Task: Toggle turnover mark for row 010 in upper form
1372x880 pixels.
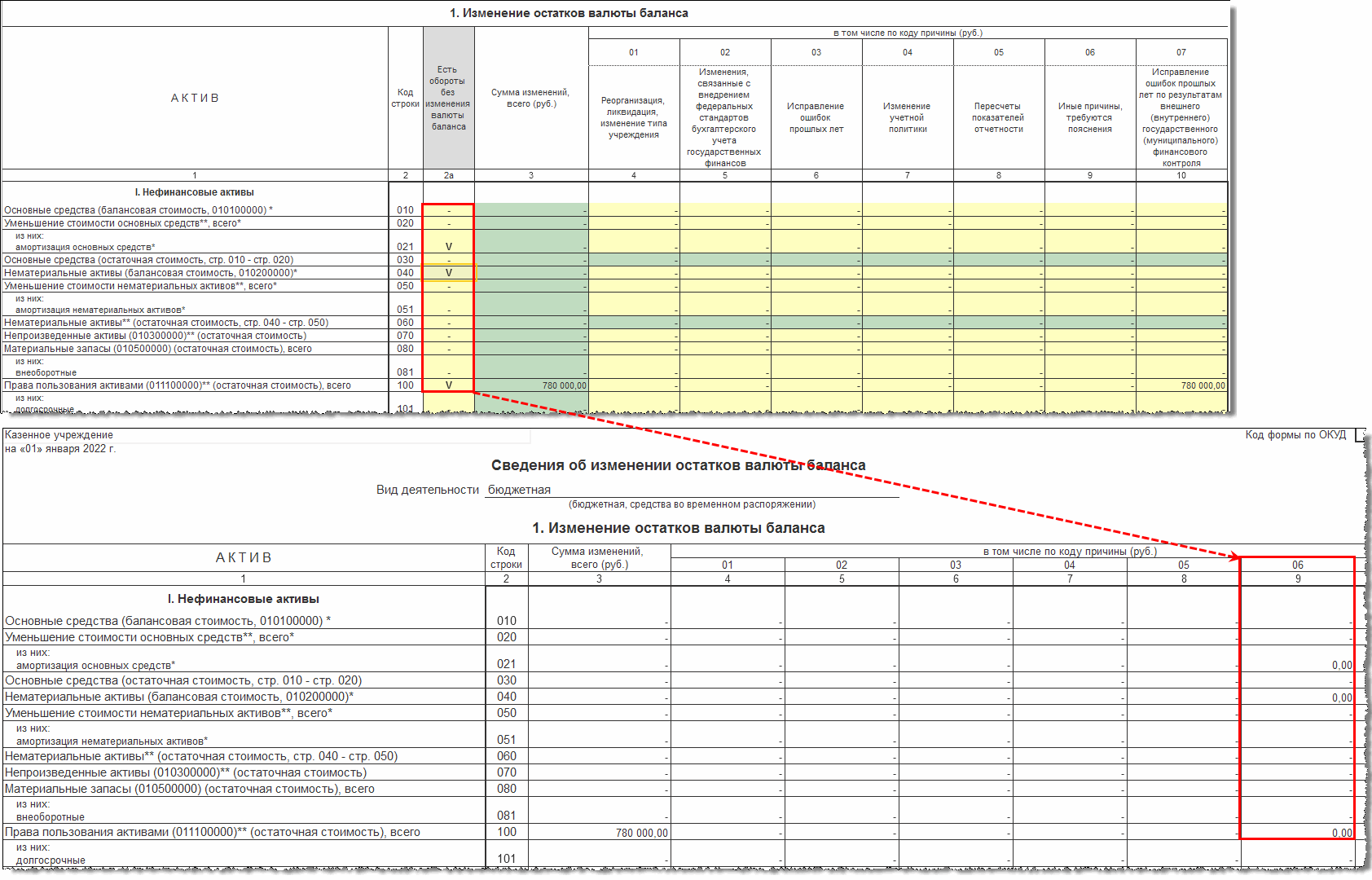Action: coord(448,210)
